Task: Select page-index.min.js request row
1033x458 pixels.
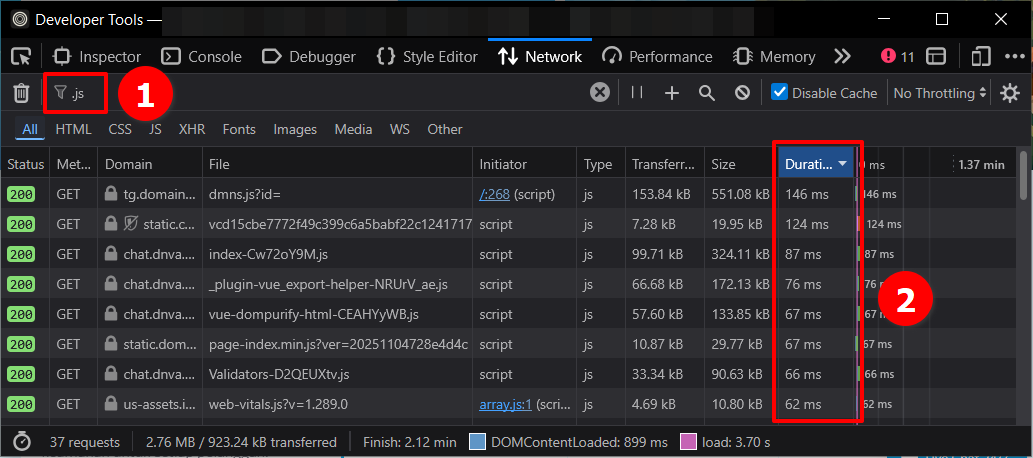Action: (507, 344)
